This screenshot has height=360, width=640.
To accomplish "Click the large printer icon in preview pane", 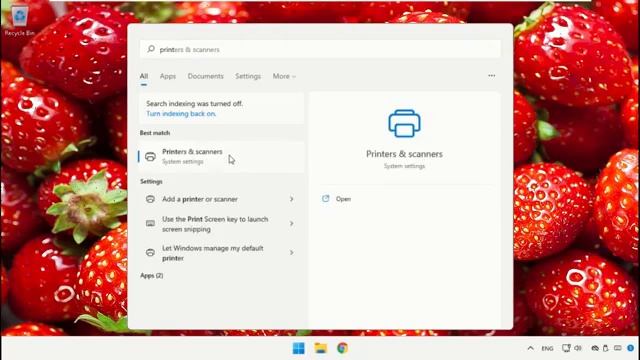I will tap(404, 123).
